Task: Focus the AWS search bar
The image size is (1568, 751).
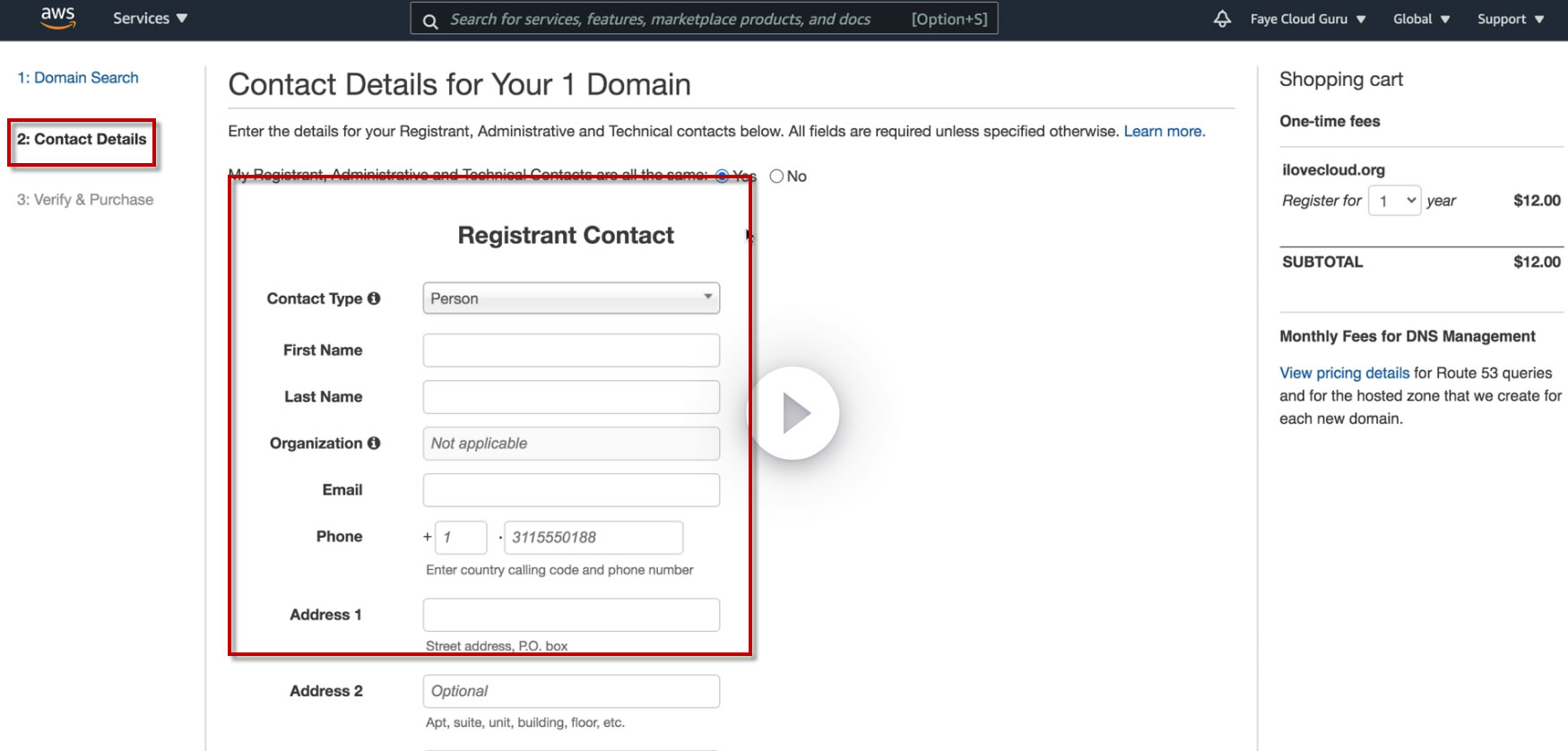Action: (x=704, y=19)
